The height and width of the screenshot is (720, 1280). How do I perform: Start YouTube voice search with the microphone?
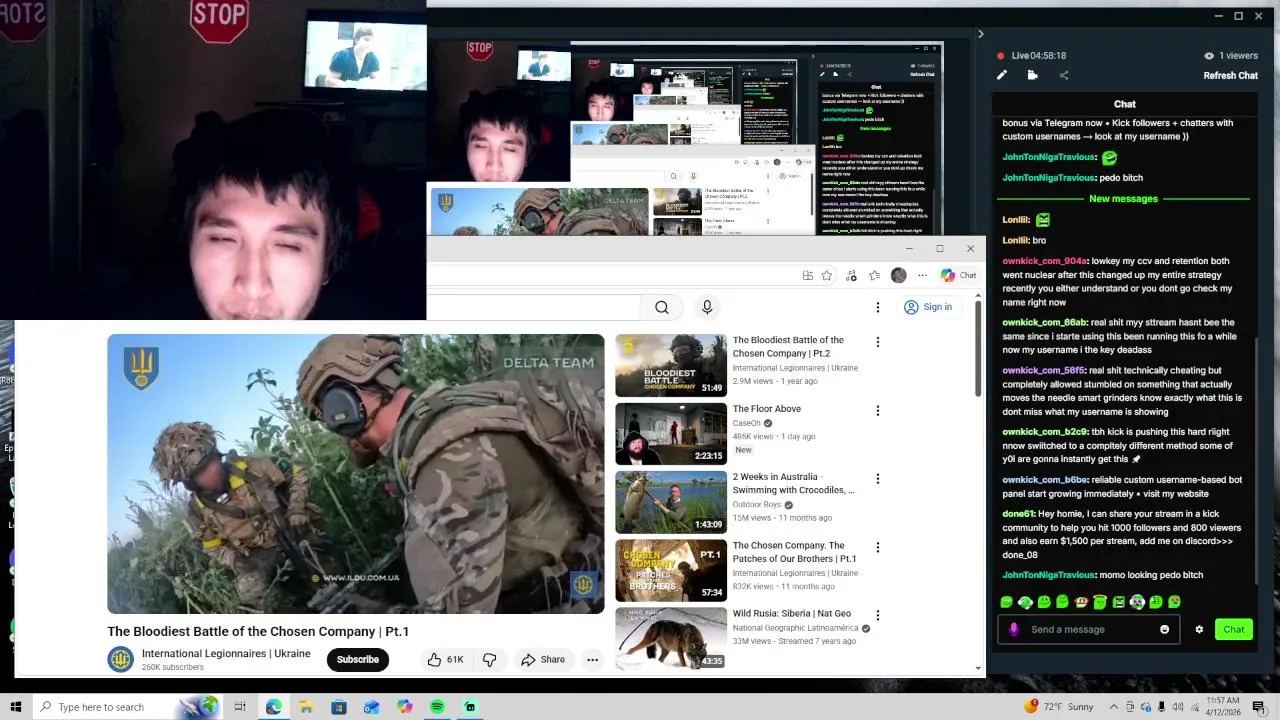707,308
